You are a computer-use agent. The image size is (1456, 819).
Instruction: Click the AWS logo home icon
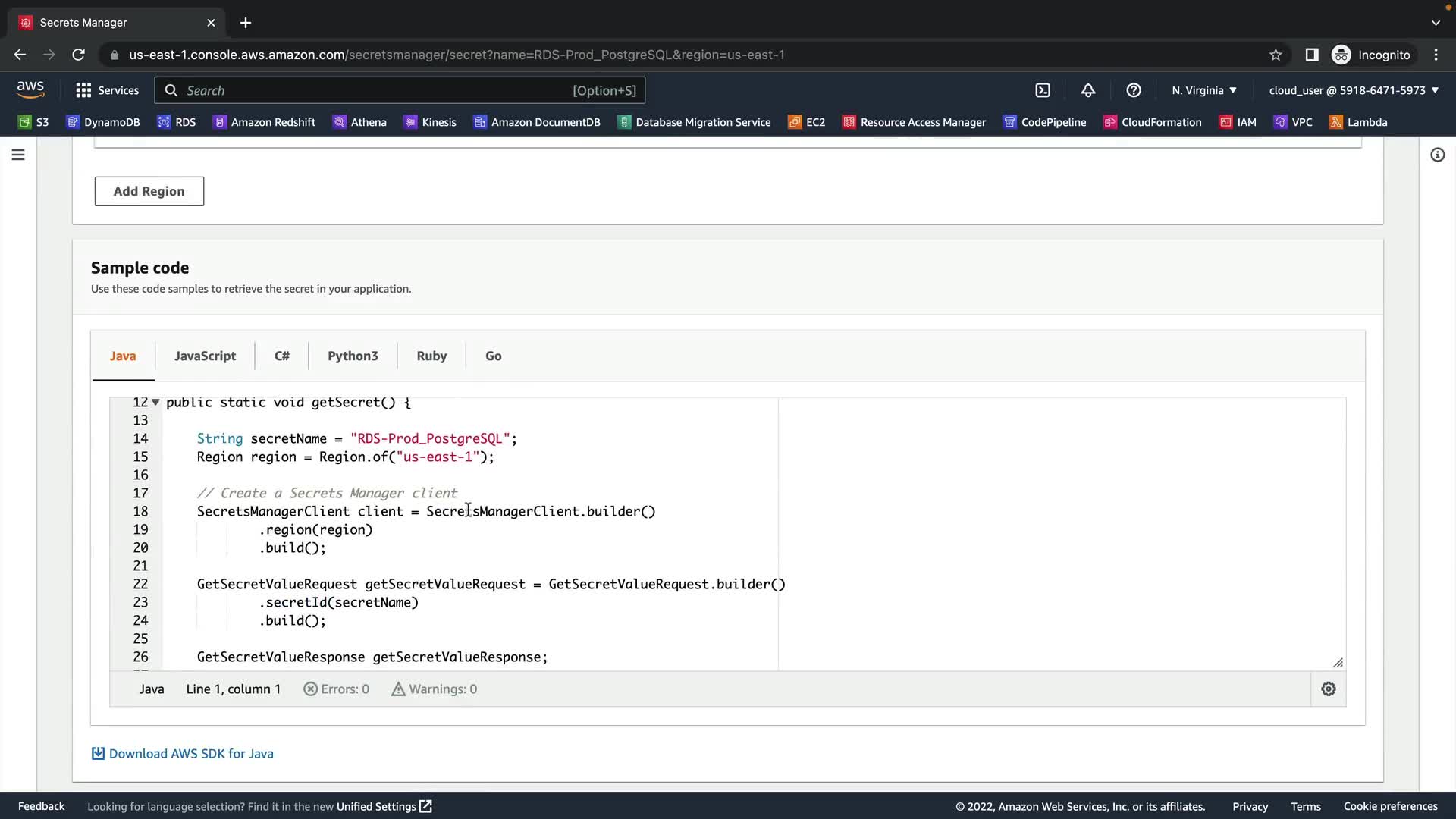coord(30,89)
